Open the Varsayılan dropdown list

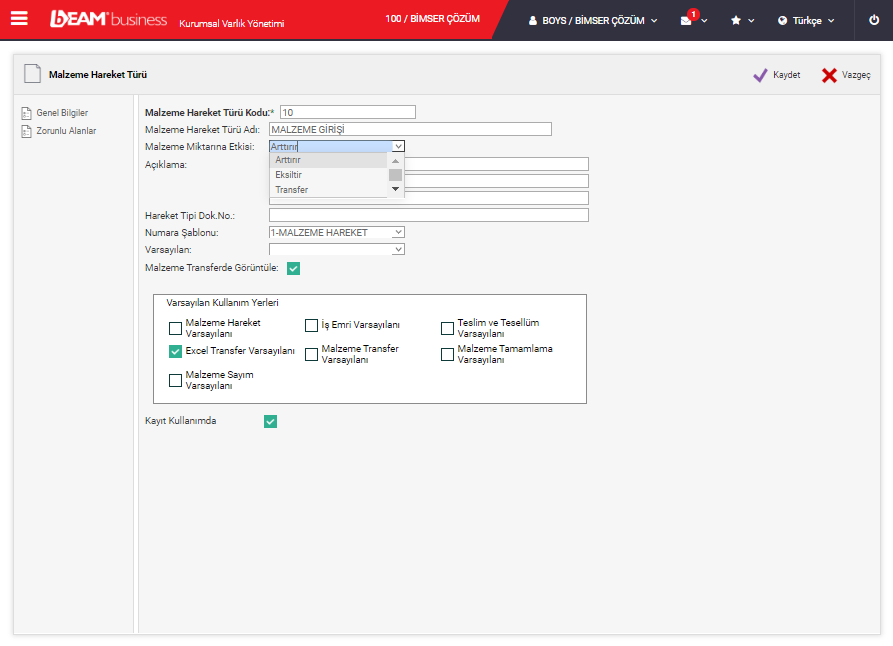coord(398,249)
